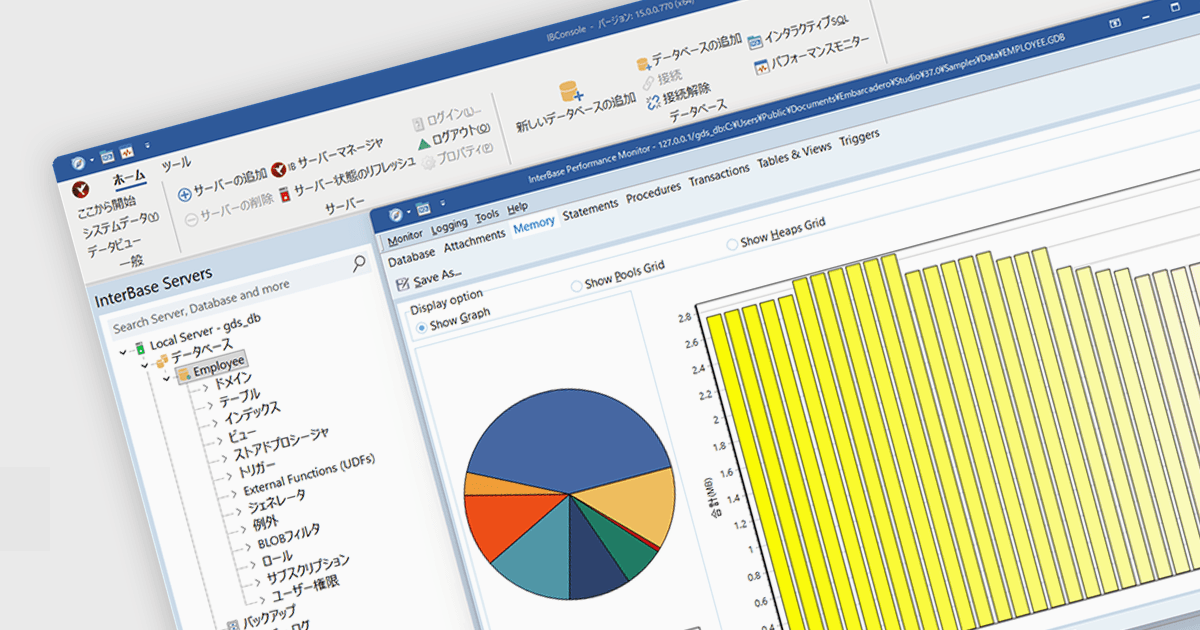This screenshot has height=630, width=1200.
Task: Click the サーバー状態のリフレッシュ server icon
Action: [284, 193]
